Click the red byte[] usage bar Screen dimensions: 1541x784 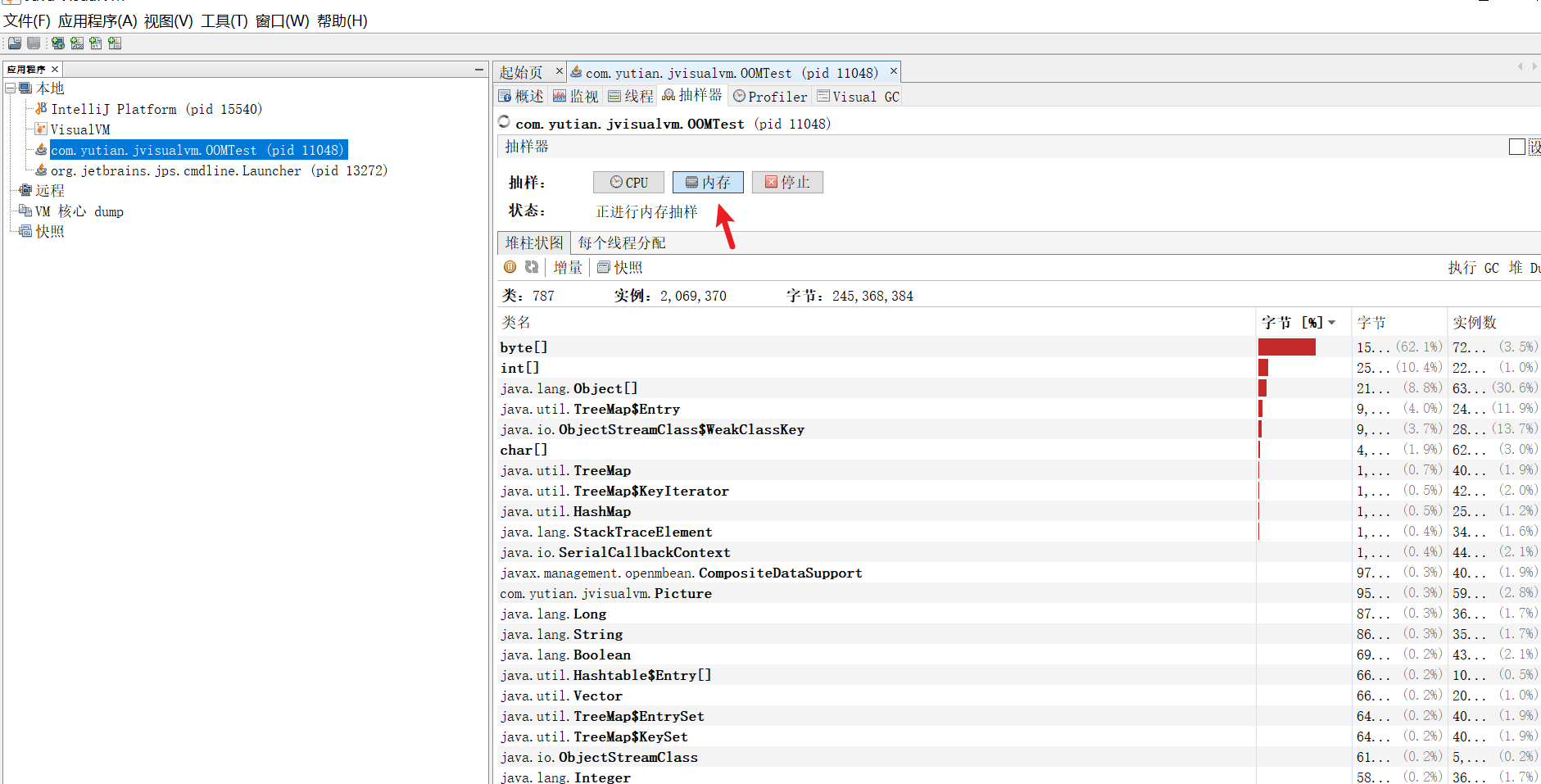click(1286, 347)
